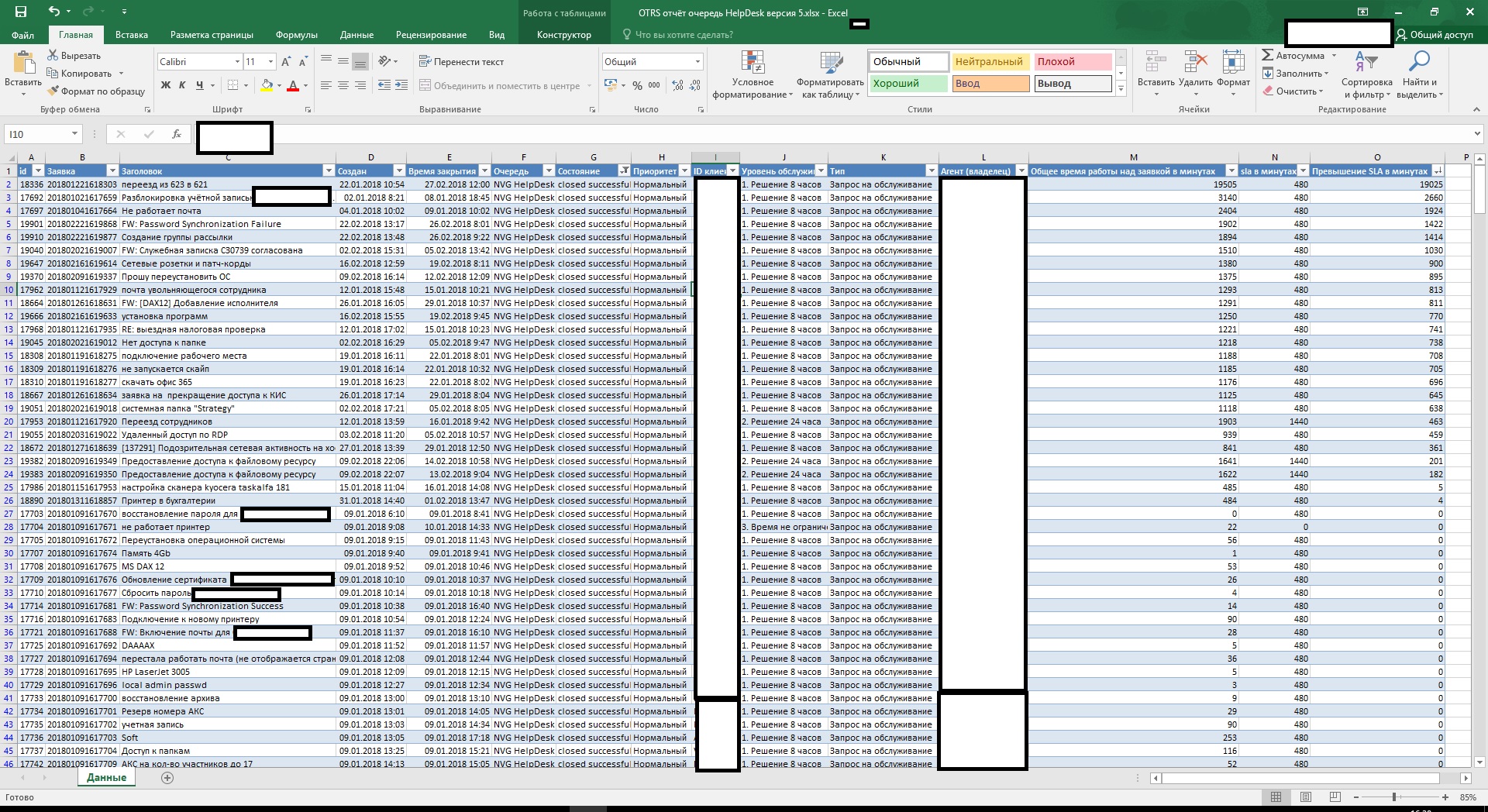The height and width of the screenshot is (812, 1488).
Task: Open filter dropdown for Тип column
Action: [x=932, y=170]
